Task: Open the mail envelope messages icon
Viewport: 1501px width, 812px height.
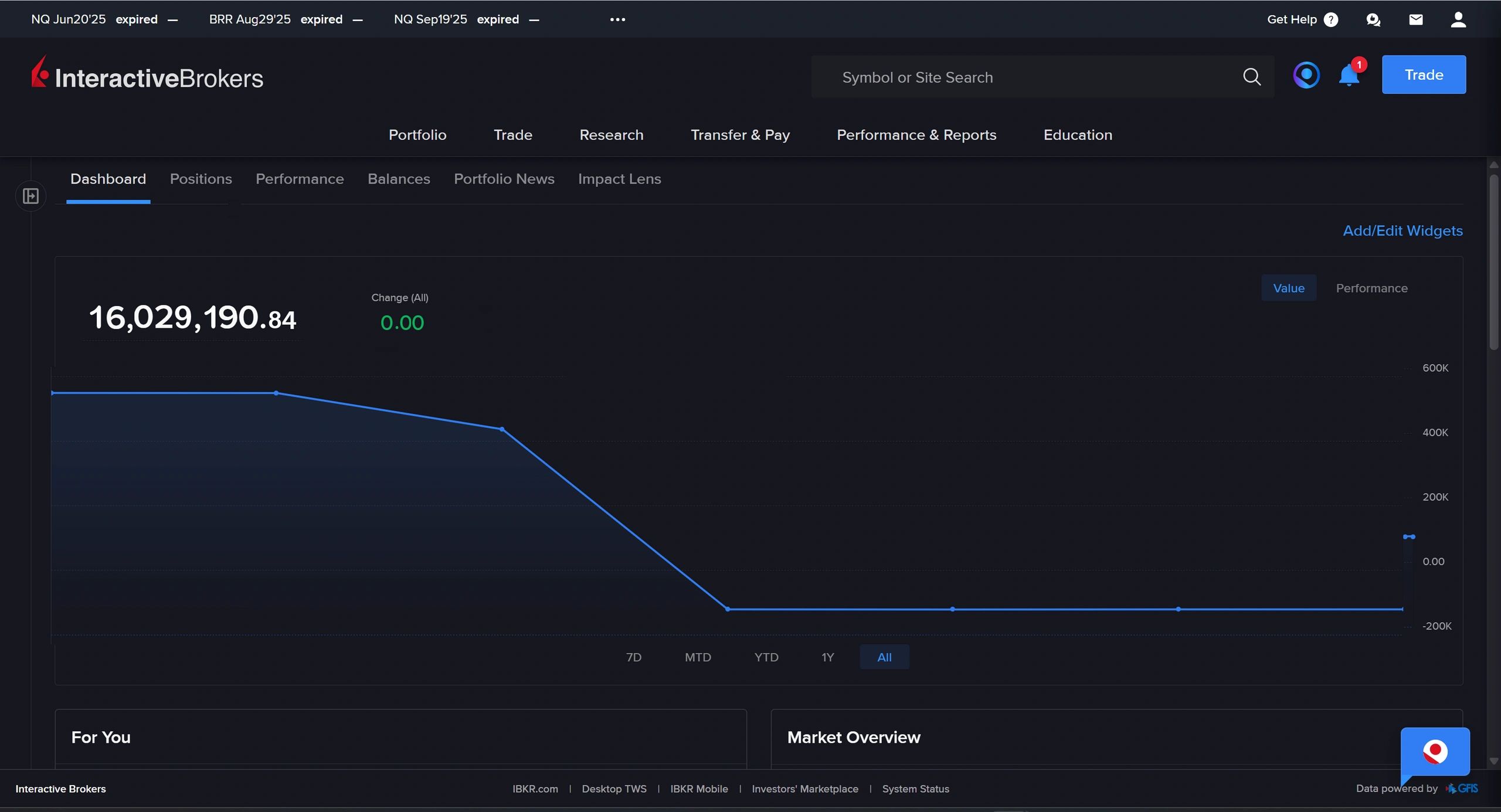Action: (x=1415, y=20)
